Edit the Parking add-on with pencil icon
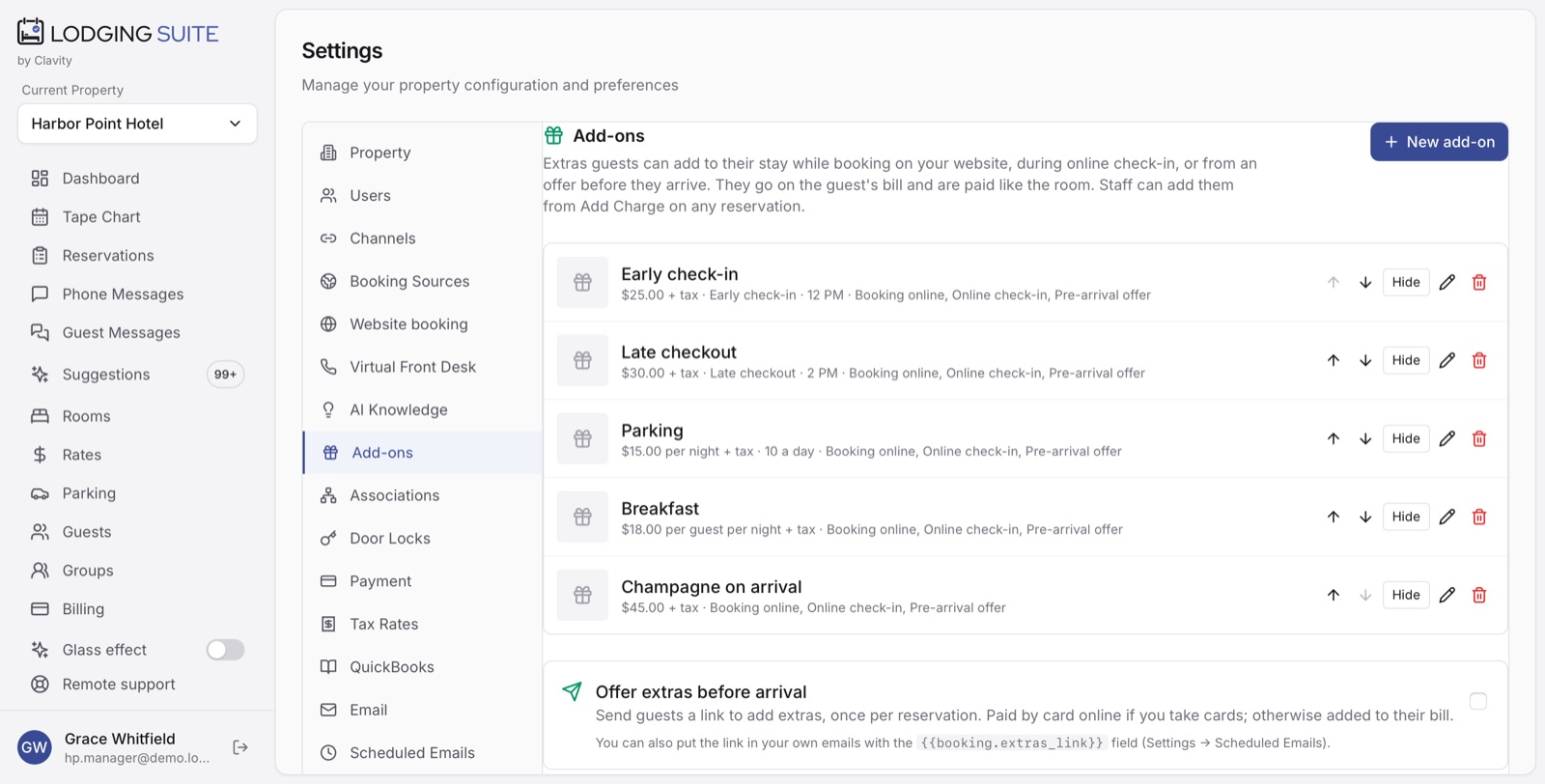This screenshot has height=784, width=1545. (1447, 439)
